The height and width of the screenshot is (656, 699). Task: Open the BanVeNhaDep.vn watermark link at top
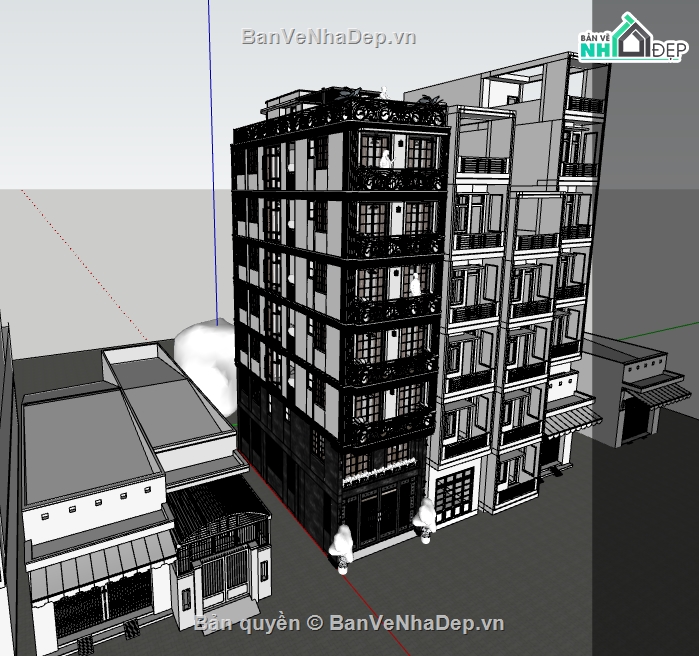click(328, 37)
